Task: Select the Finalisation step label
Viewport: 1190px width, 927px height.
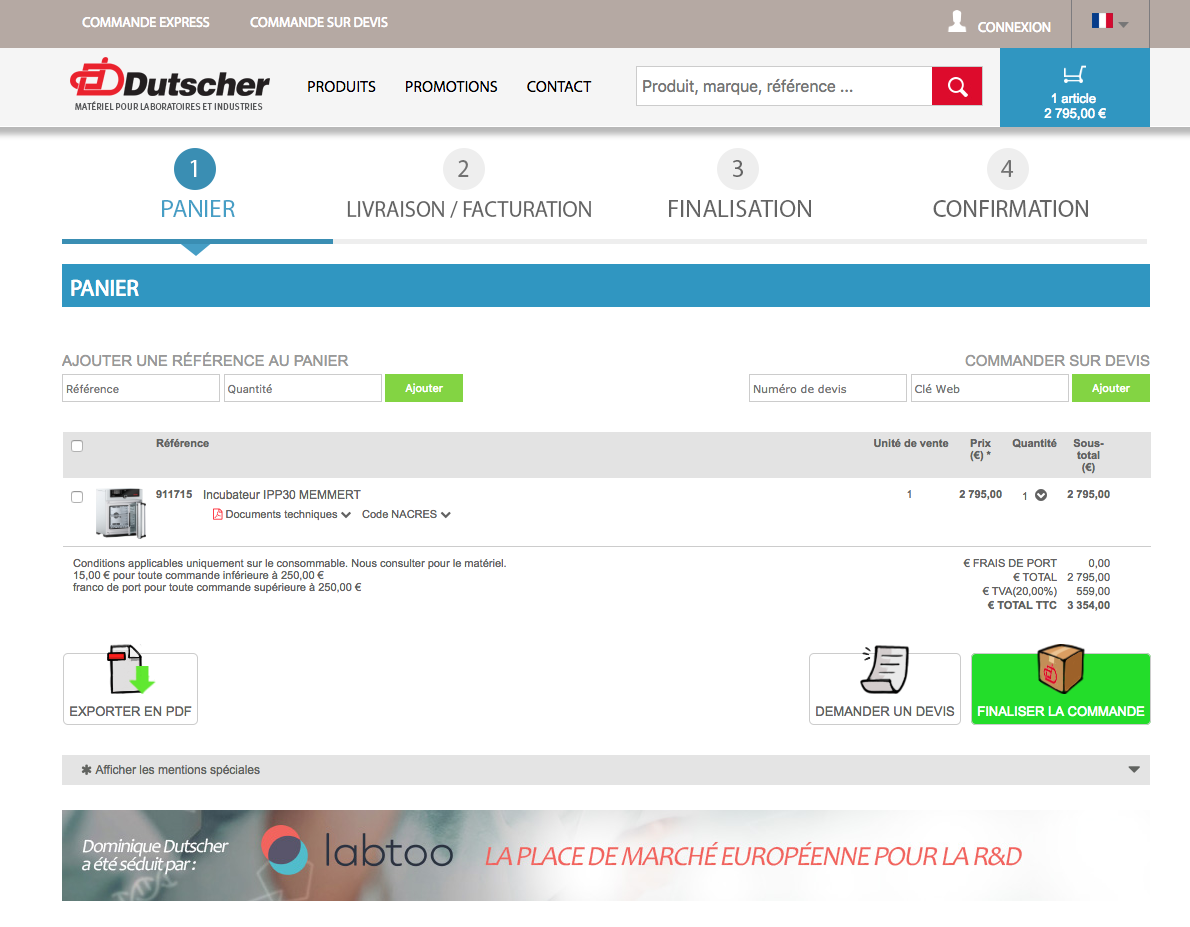Action: point(740,209)
